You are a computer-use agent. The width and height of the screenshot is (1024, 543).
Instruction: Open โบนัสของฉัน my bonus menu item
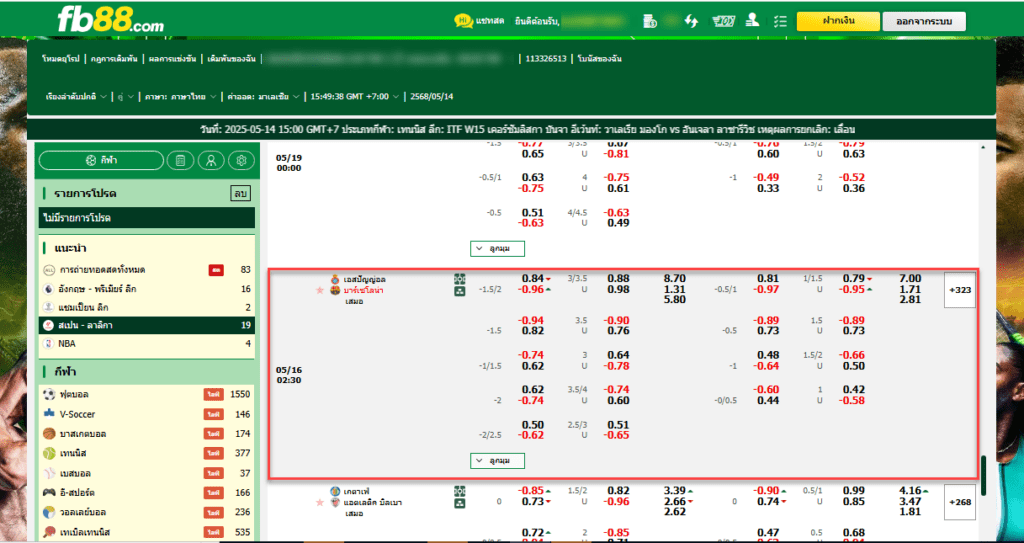tap(600, 59)
